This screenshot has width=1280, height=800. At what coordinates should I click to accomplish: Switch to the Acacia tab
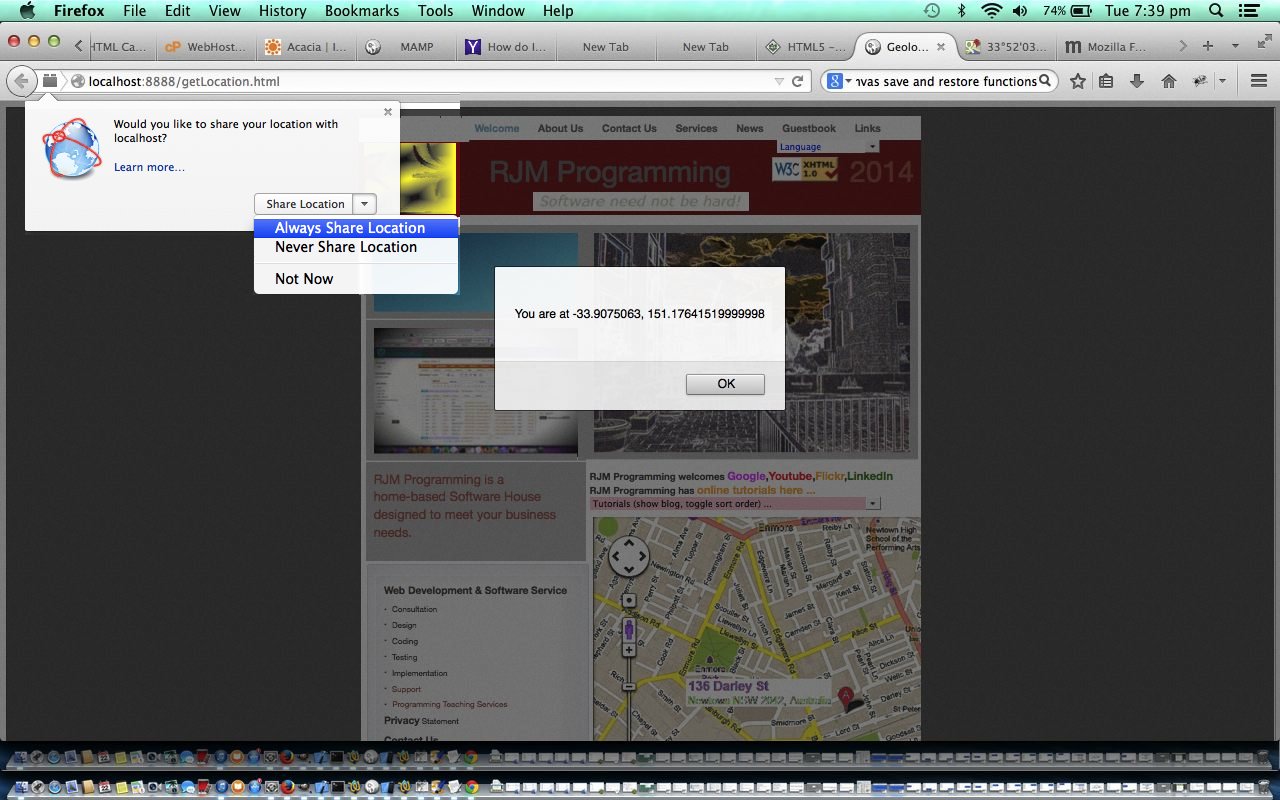[306, 46]
